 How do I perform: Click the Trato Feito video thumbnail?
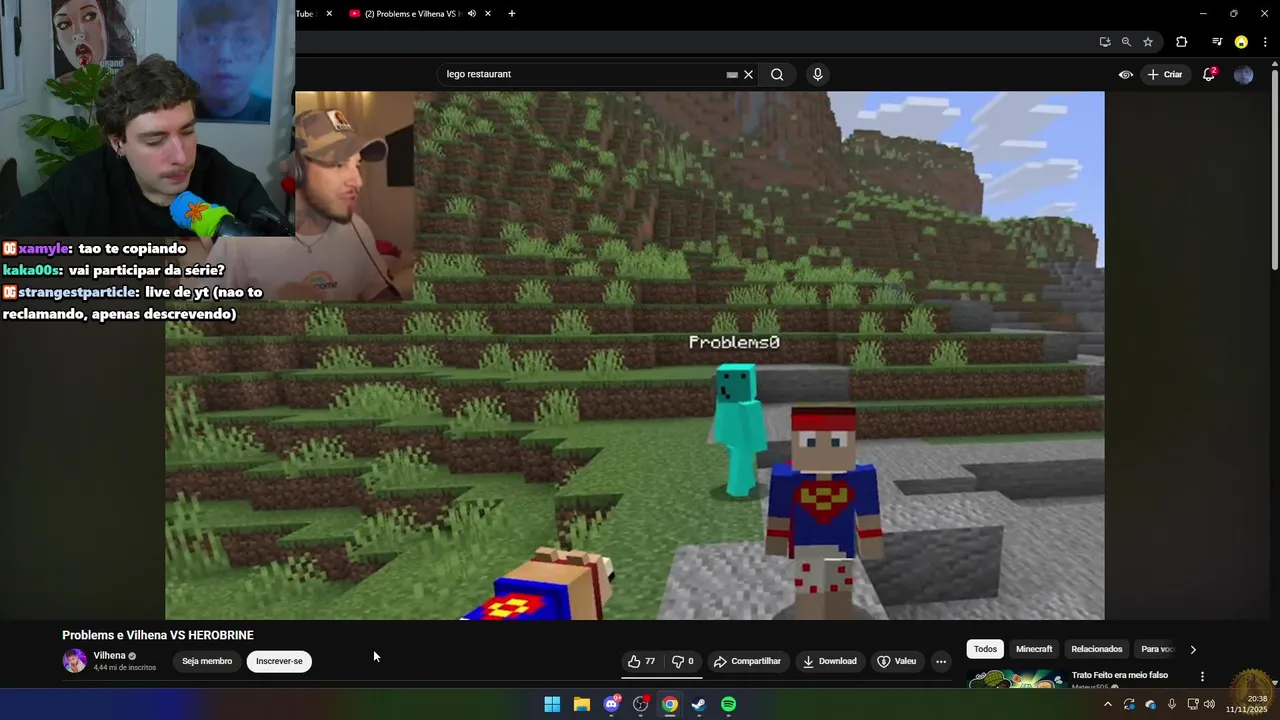1016,679
